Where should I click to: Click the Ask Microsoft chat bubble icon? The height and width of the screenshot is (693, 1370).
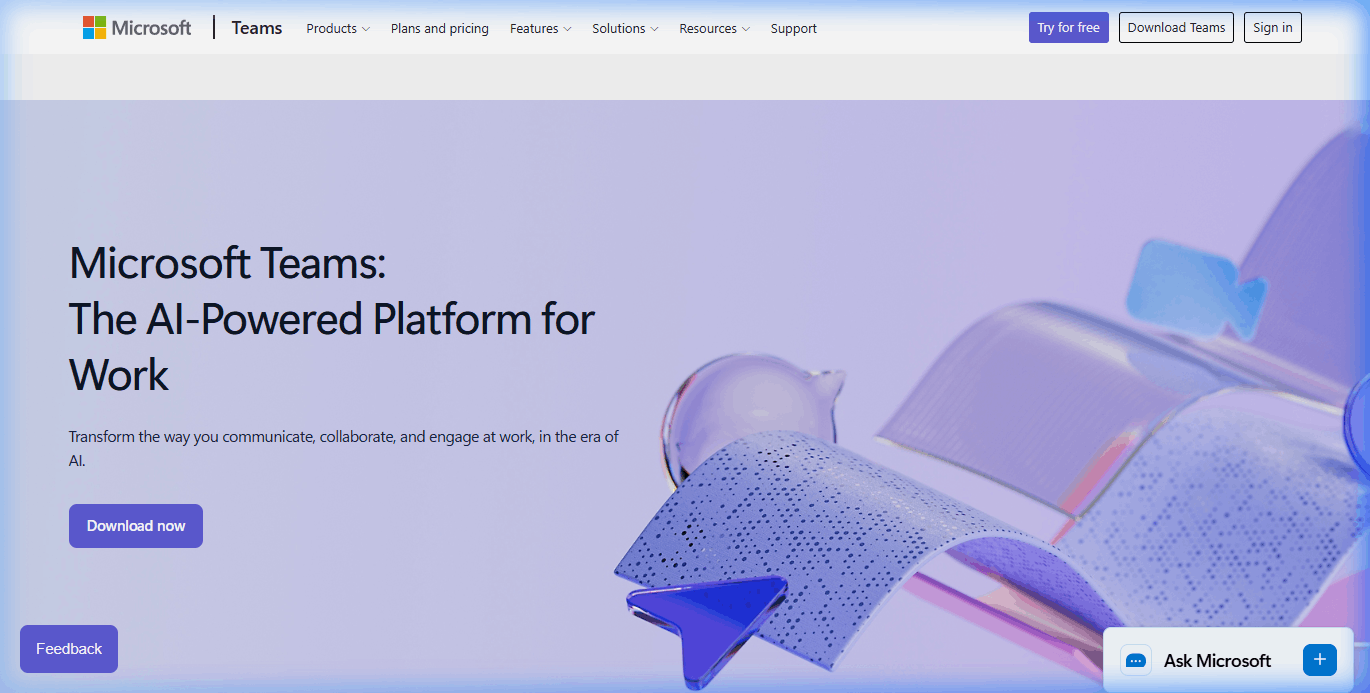point(1136,660)
